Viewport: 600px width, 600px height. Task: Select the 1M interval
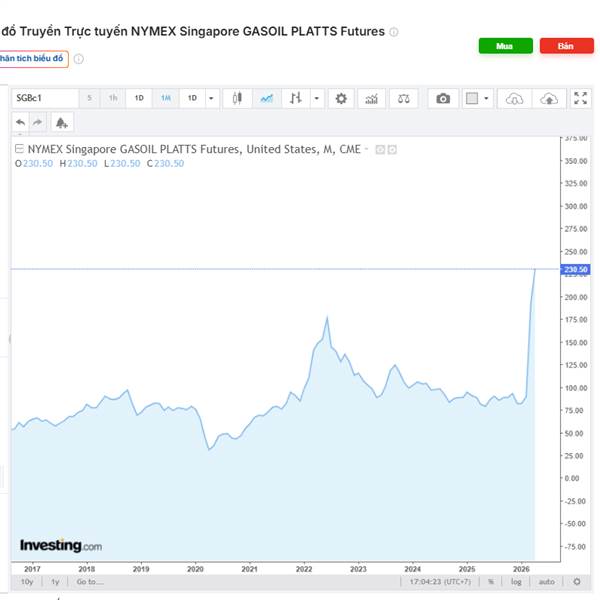pos(166,98)
